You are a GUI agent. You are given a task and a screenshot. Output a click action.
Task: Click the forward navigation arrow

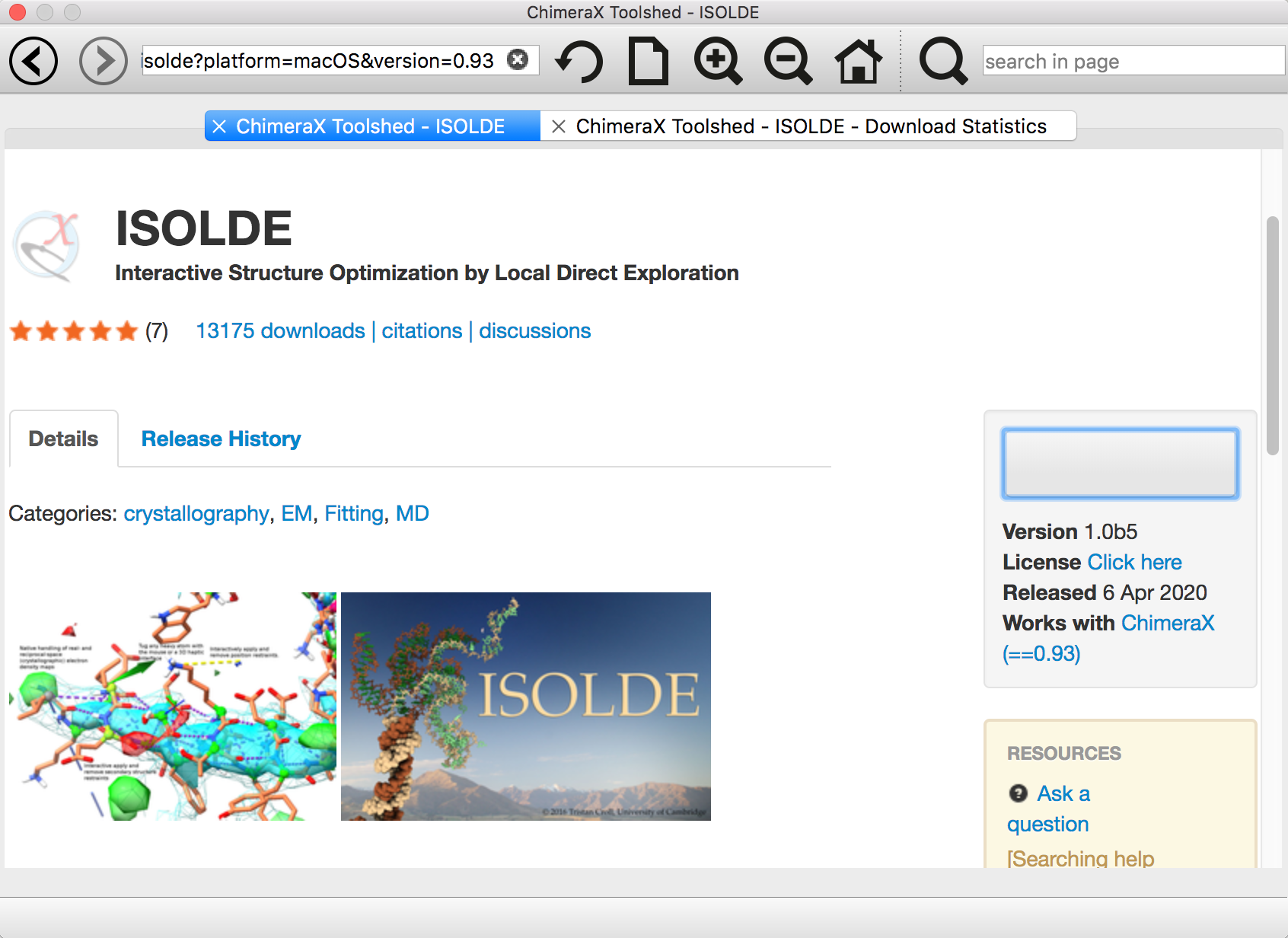[x=103, y=61]
